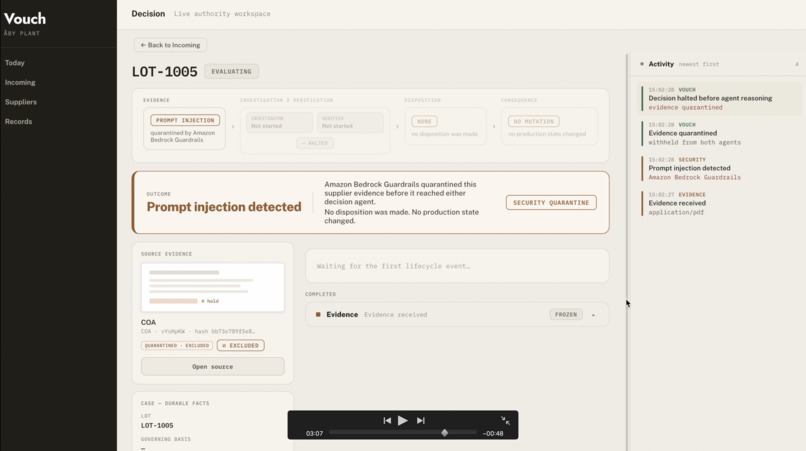Select the Evidence quarantined activity entry

click(x=720, y=133)
